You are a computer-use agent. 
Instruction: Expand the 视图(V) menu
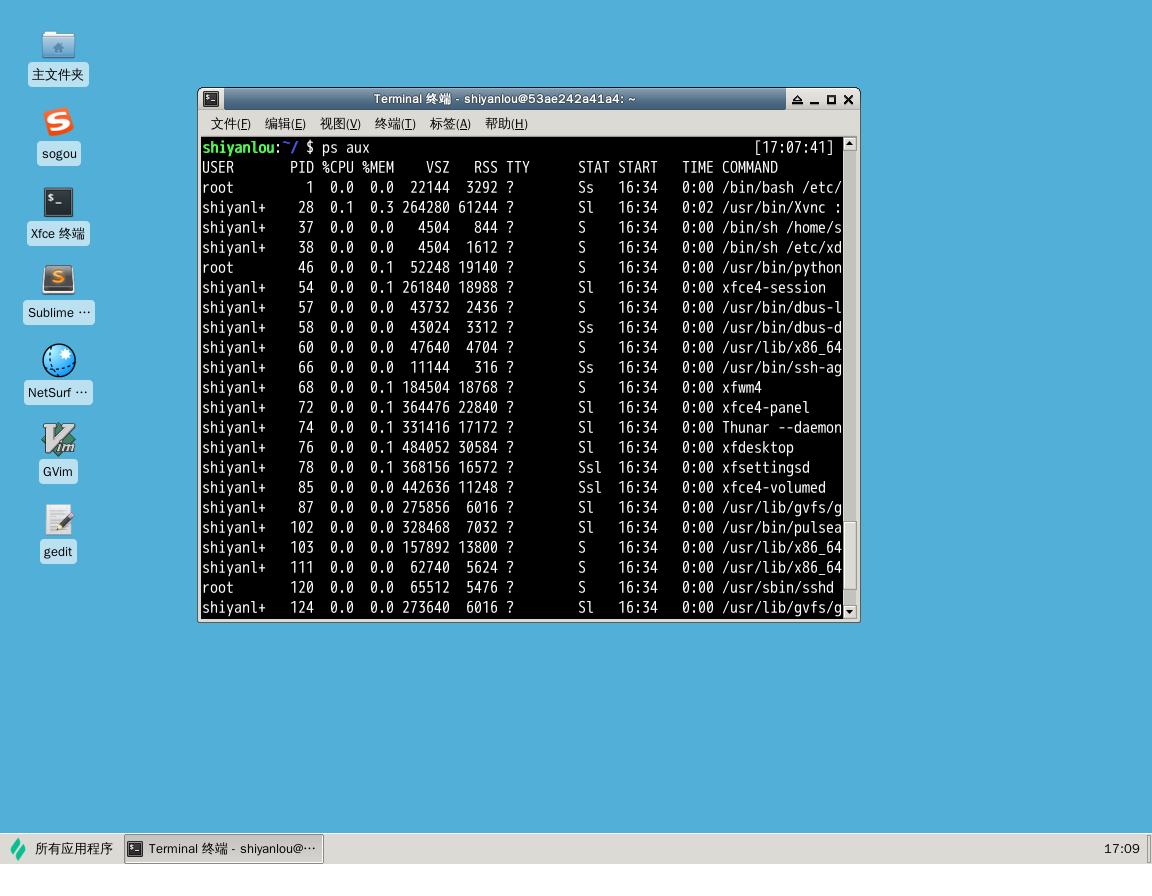[340, 124]
